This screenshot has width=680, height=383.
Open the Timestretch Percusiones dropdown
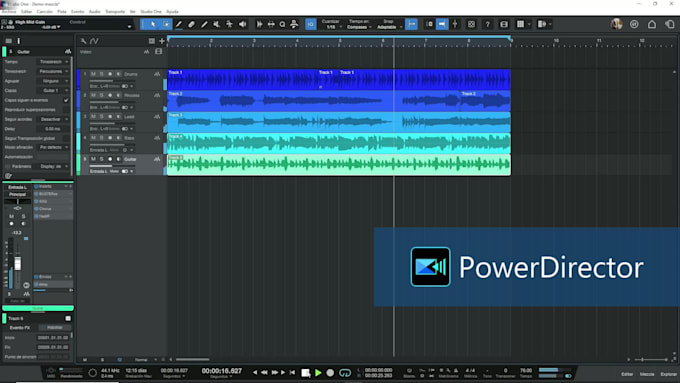(53, 72)
